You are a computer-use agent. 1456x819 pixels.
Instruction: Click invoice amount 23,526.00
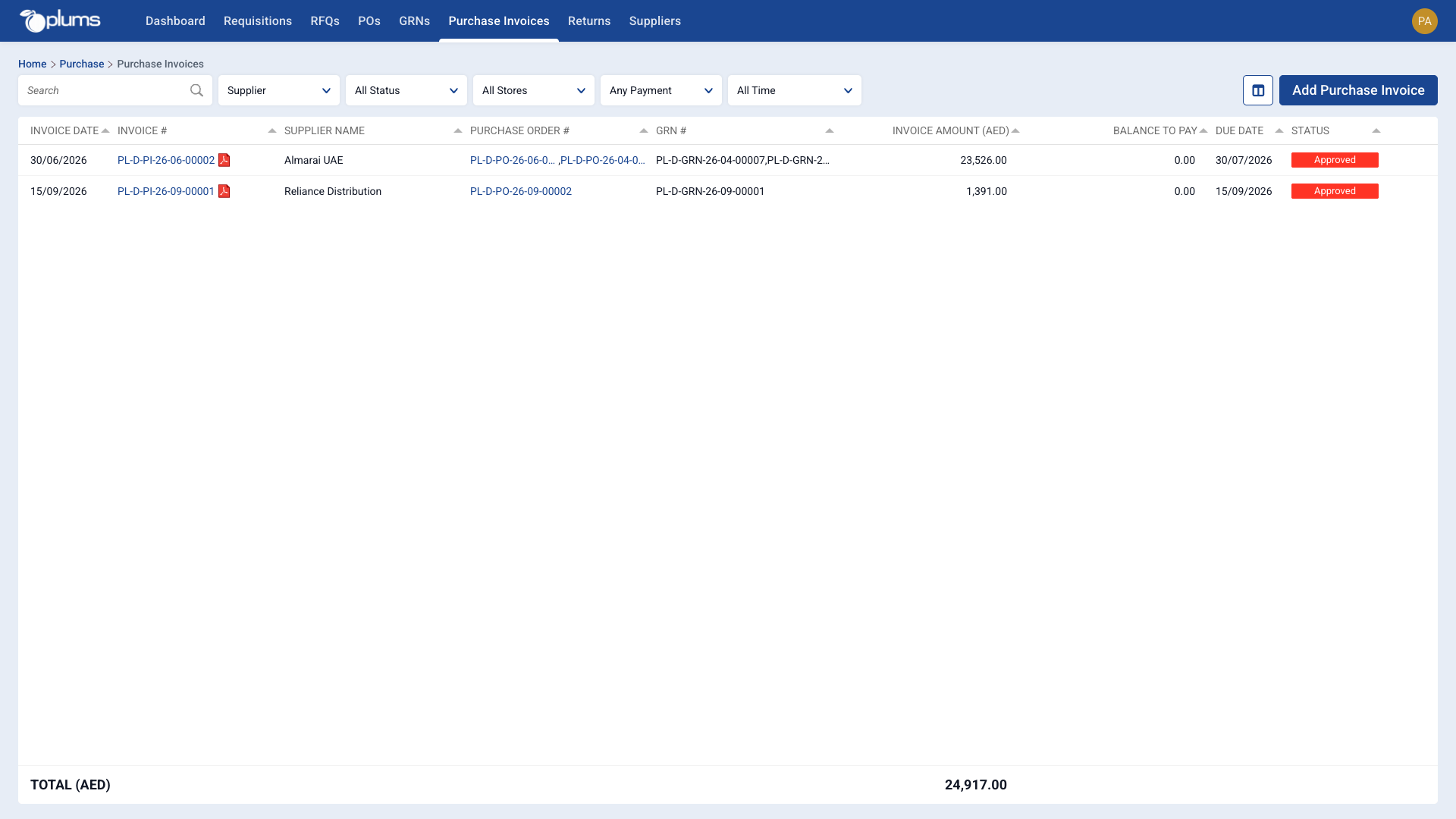984,160
